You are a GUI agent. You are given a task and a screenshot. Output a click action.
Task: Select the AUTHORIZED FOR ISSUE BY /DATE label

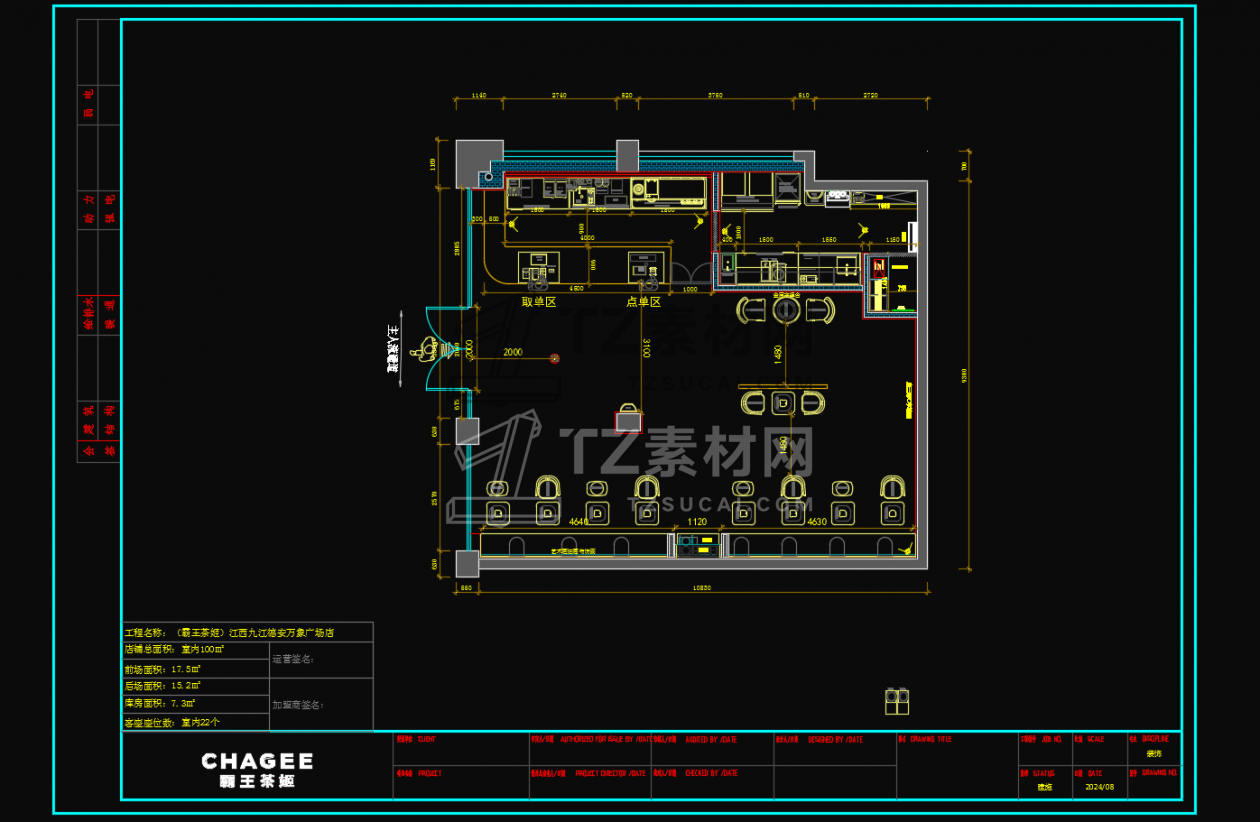[606, 739]
